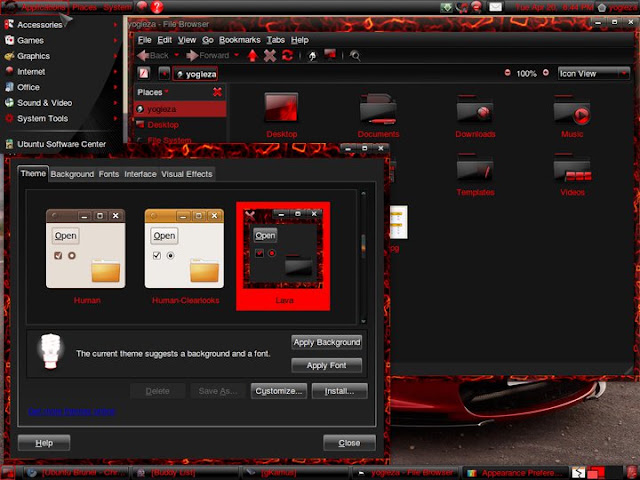Click the yogieza path bar button
The image size is (640, 480).
click(196, 74)
